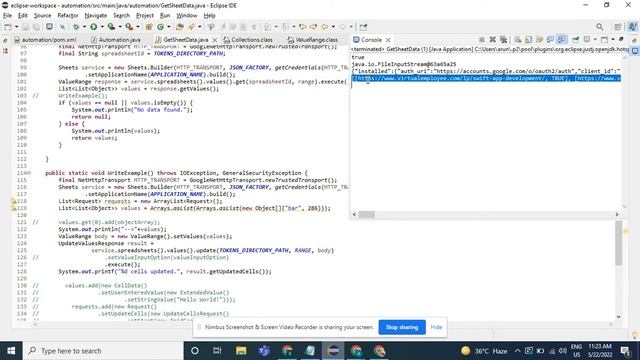Open Microsoft Teams from the taskbar
The image size is (640, 360).
tap(264, 351)
